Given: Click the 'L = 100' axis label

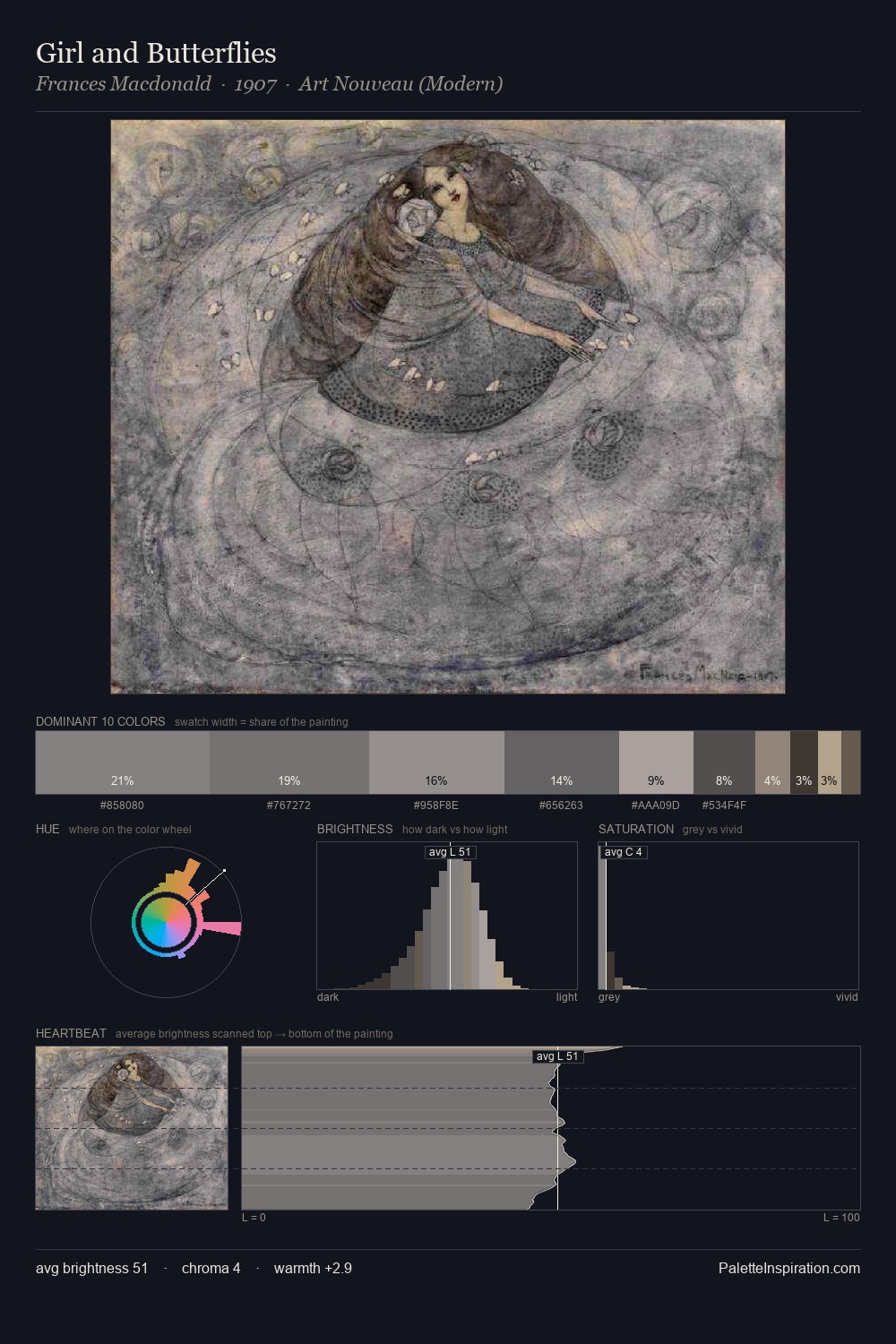Looking at the screenshot, I should pyautogui.click(x=841, y=1218).
